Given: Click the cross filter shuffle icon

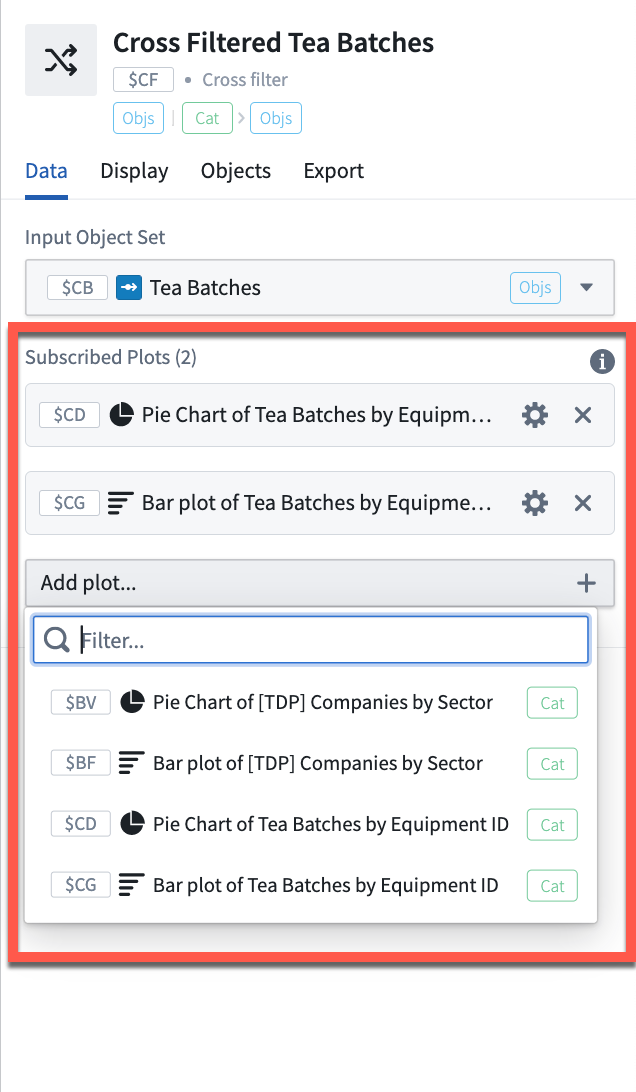Looking at the screenshot, I should pos(61,60).
